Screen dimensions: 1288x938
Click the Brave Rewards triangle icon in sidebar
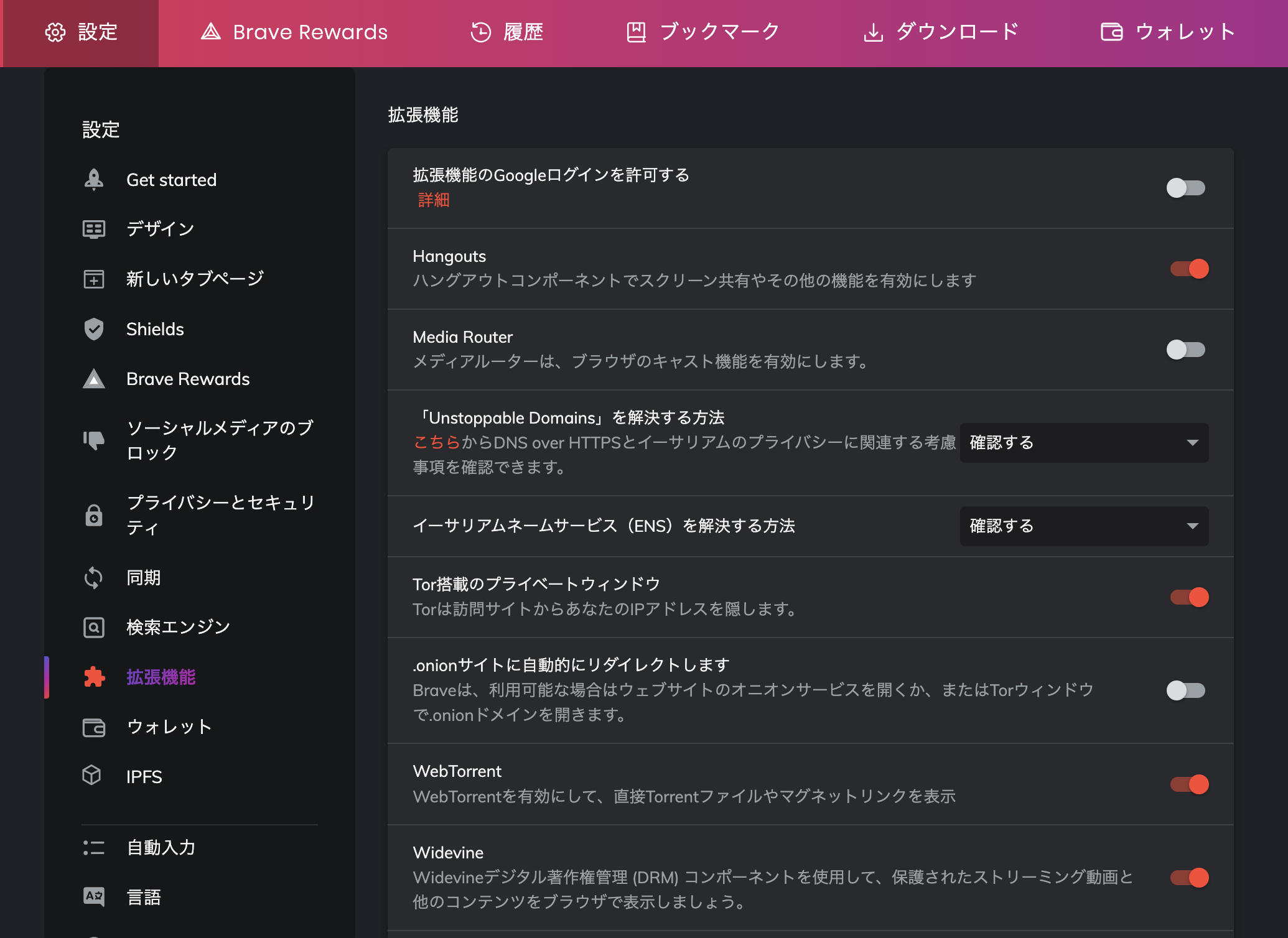pyautogui.click(x=94, y=378)
